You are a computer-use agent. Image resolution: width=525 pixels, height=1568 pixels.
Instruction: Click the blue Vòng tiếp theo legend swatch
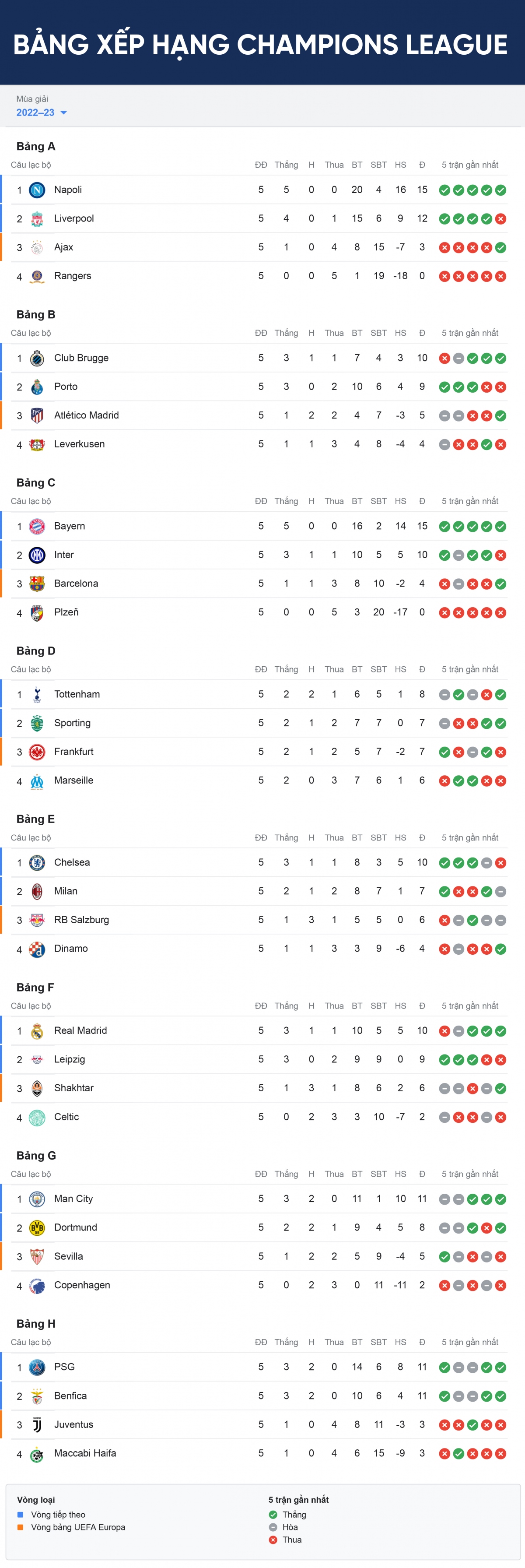click(20, 1515)
